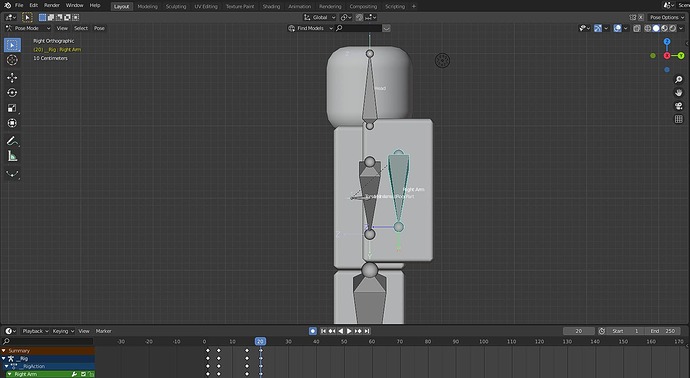
Task: Switch orthographic/perspective grid icon
Action: [679, 119]
